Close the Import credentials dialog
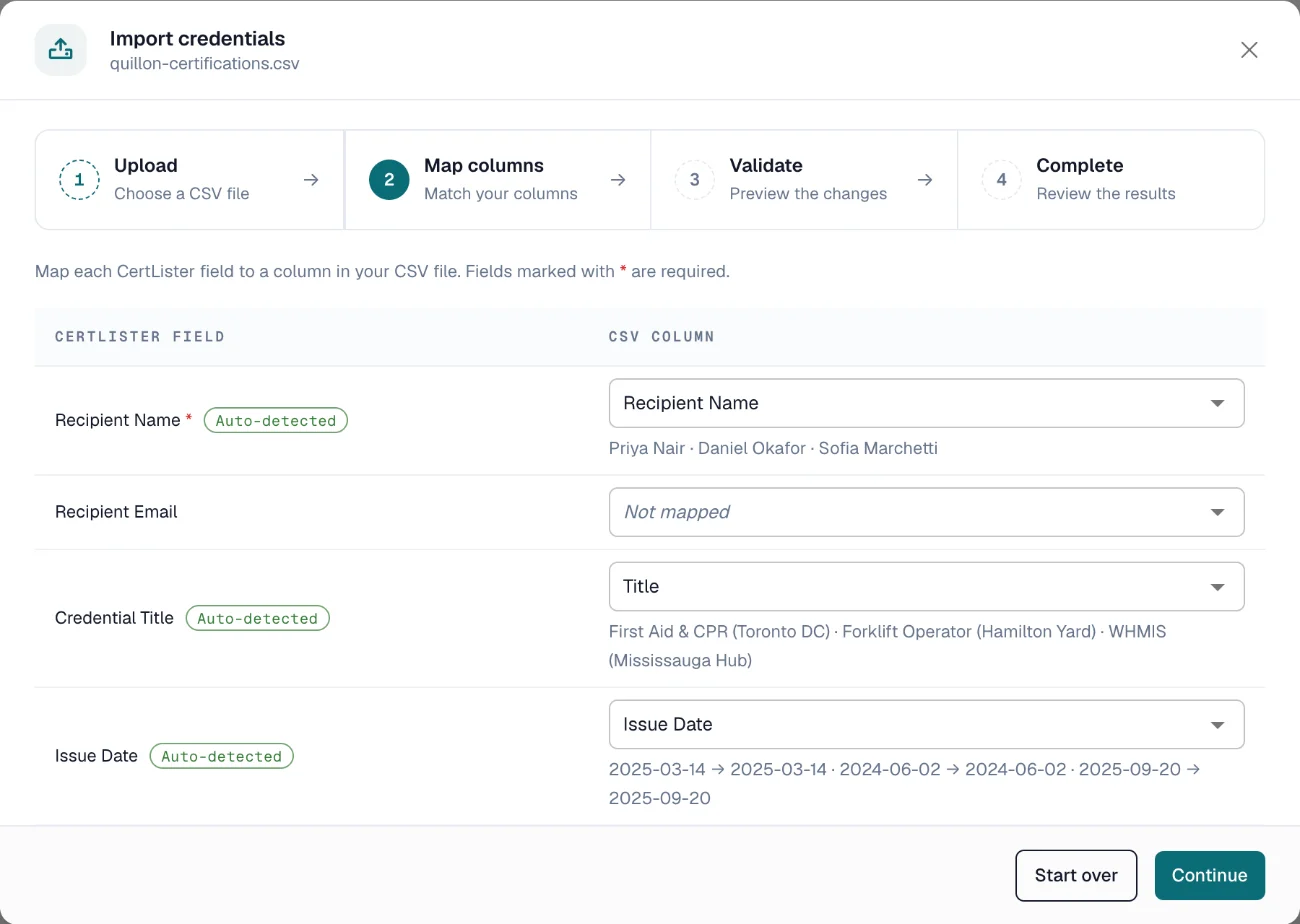 (1249, 50)
